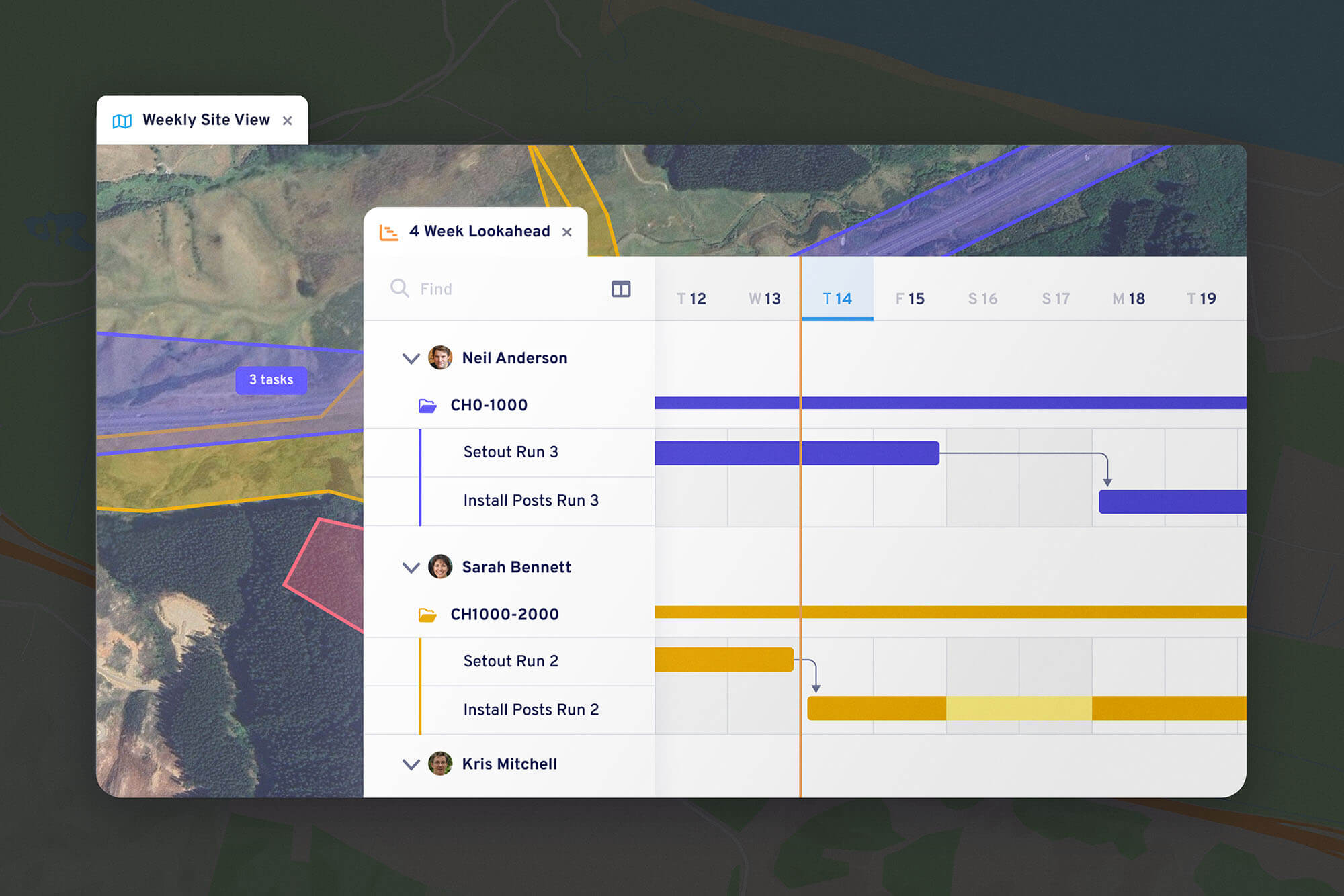Click the map icon on Weekly Site View tab

(x=122, y=121)
